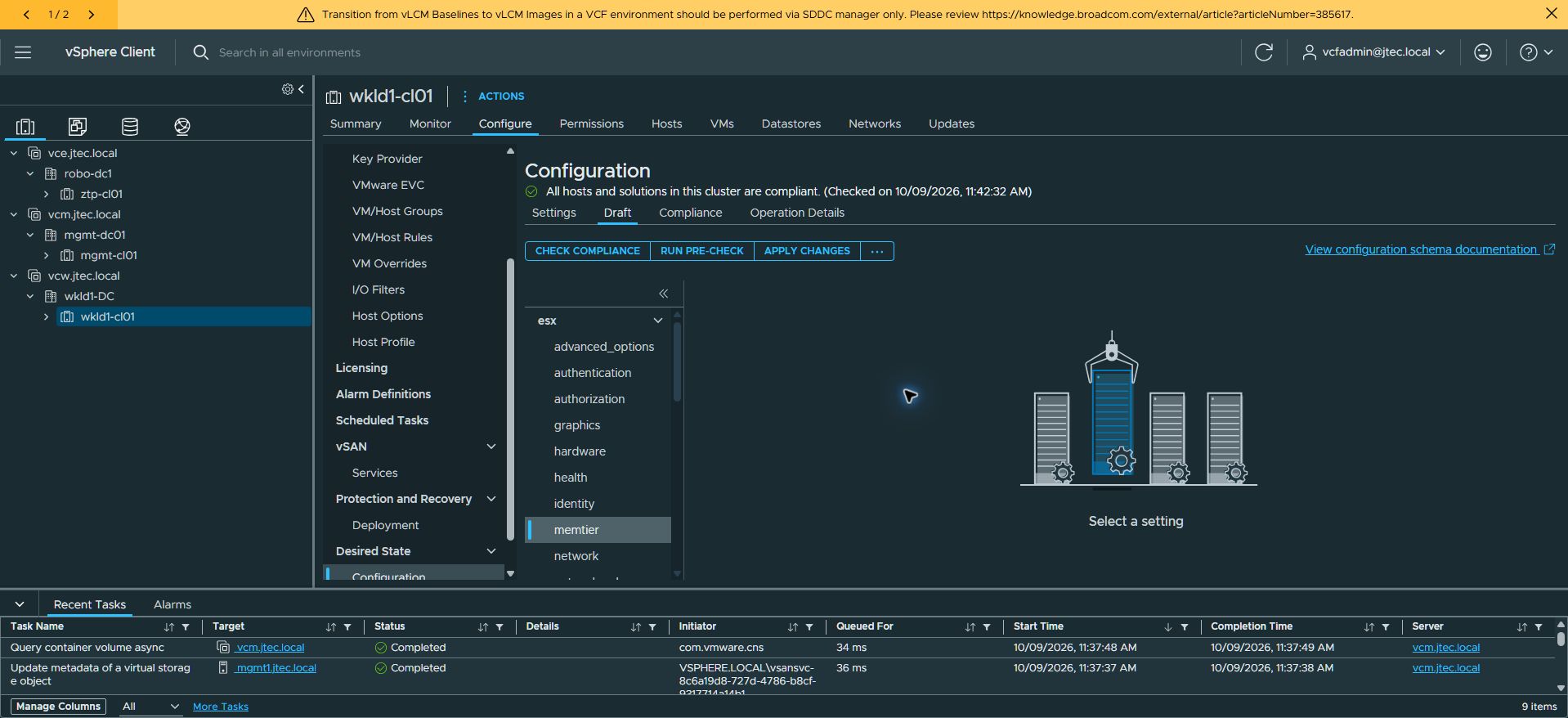Collapse the inventory navigator panel
Screen dimensions: 1568x718
[x=301, y=89]
